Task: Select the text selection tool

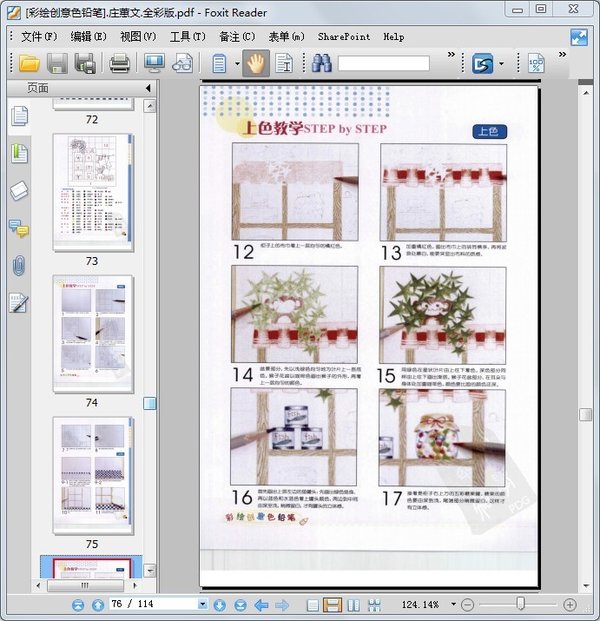Action: click(x=284, y=63)
